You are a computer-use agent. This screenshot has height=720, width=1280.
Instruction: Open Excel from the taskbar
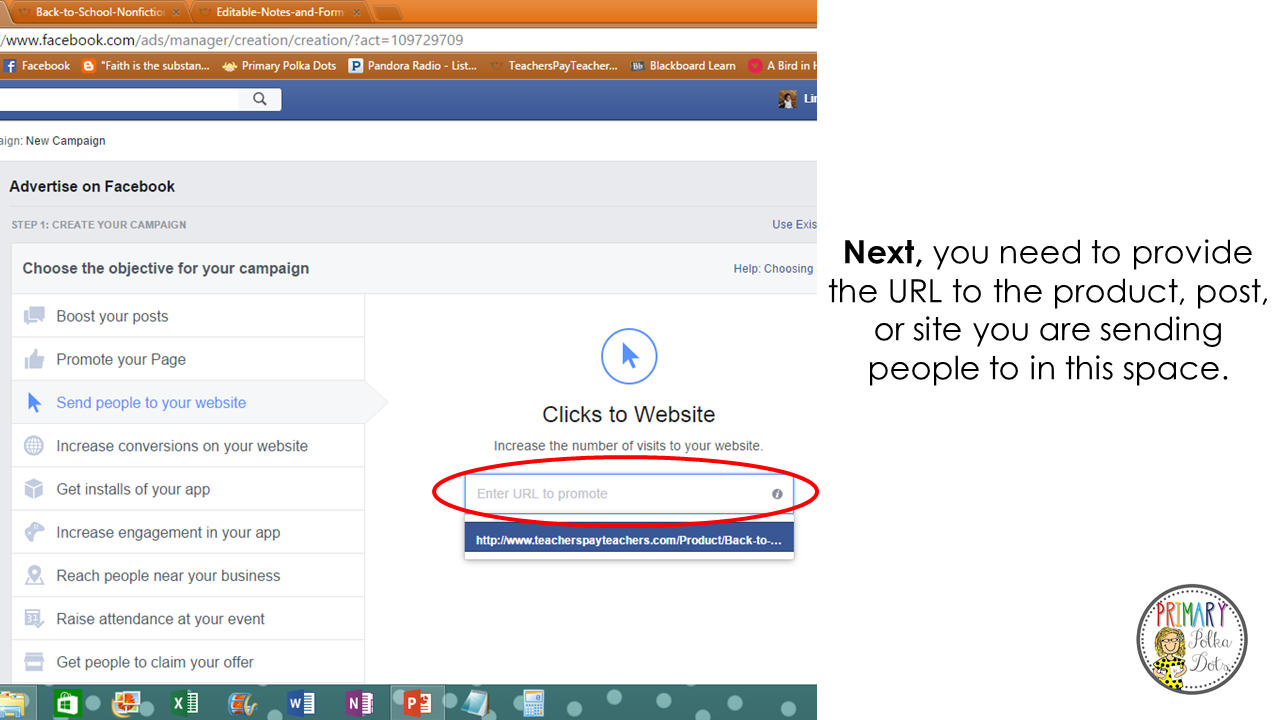pos(185,703)
